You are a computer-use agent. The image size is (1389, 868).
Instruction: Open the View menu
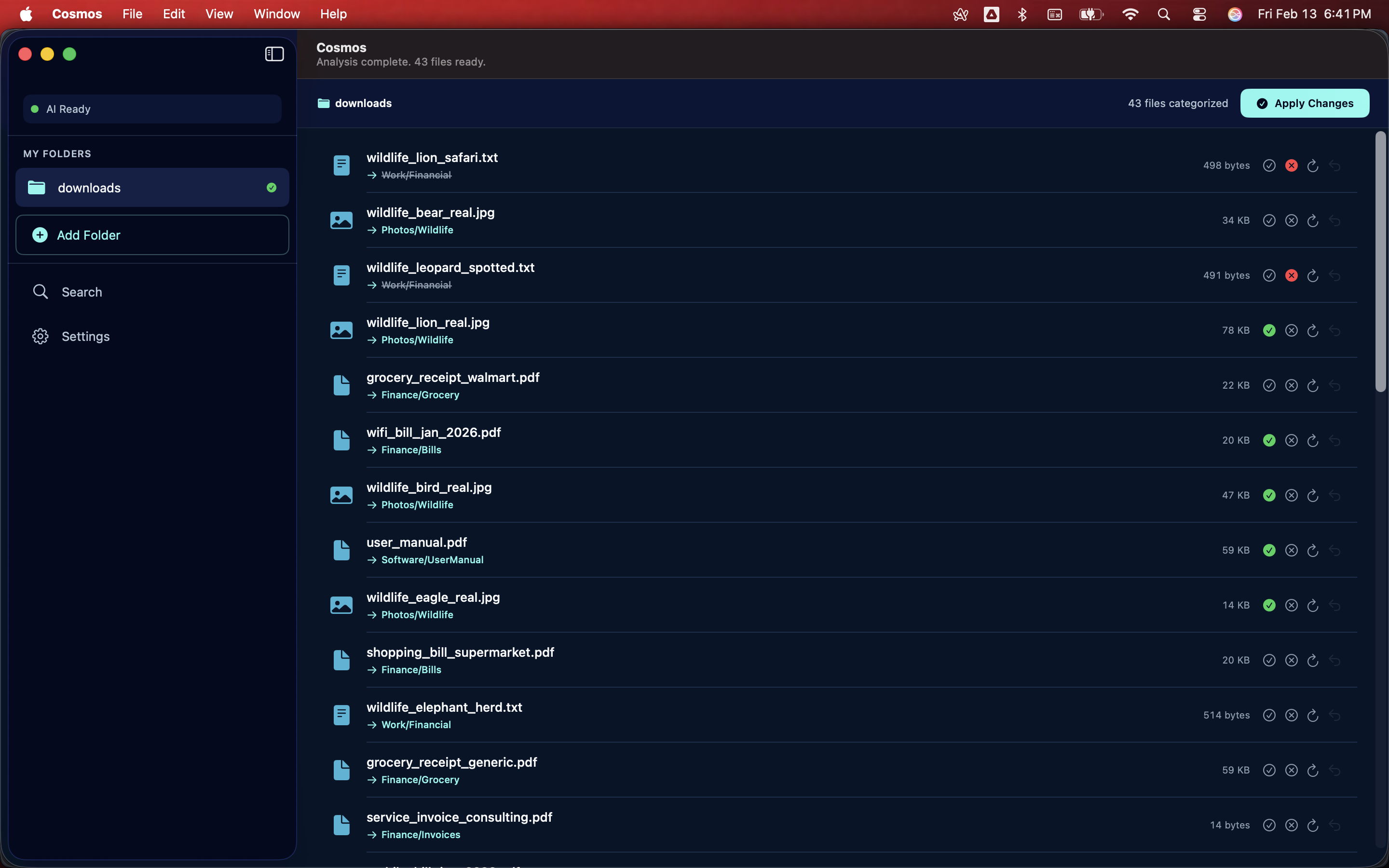(218, 14)
